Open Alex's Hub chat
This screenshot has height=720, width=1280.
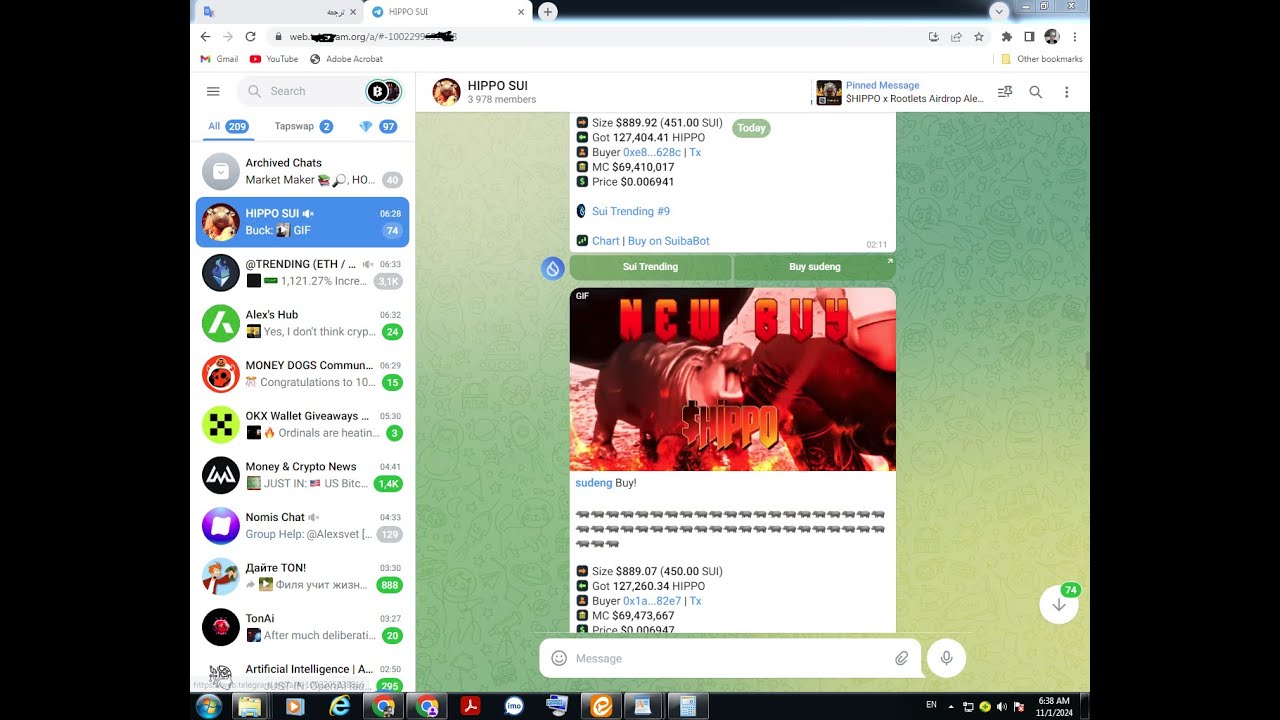coord(302,323)
